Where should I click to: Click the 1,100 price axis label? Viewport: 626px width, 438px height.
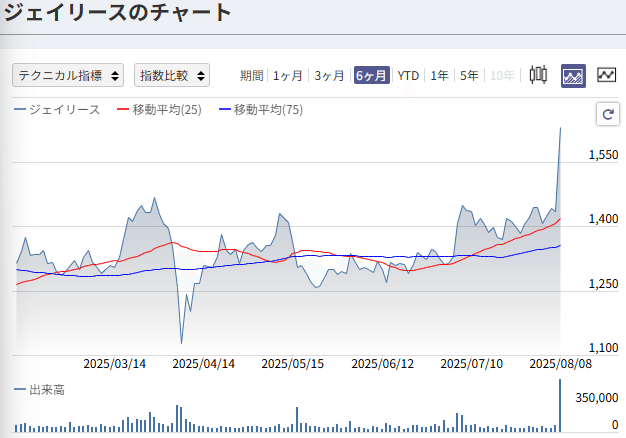(x=603, y=348)
